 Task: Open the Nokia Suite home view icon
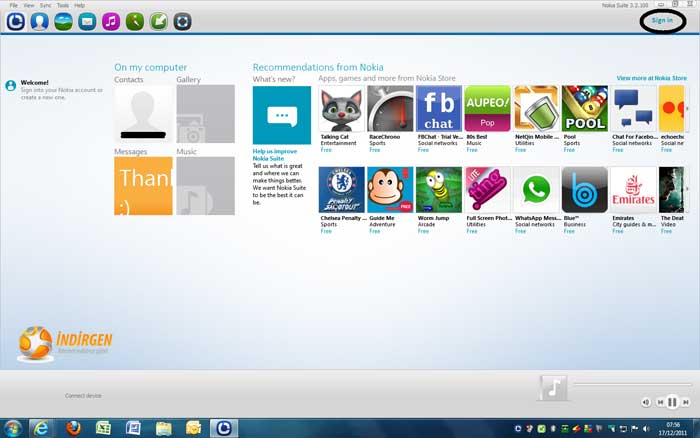click(x=16, y=21)
